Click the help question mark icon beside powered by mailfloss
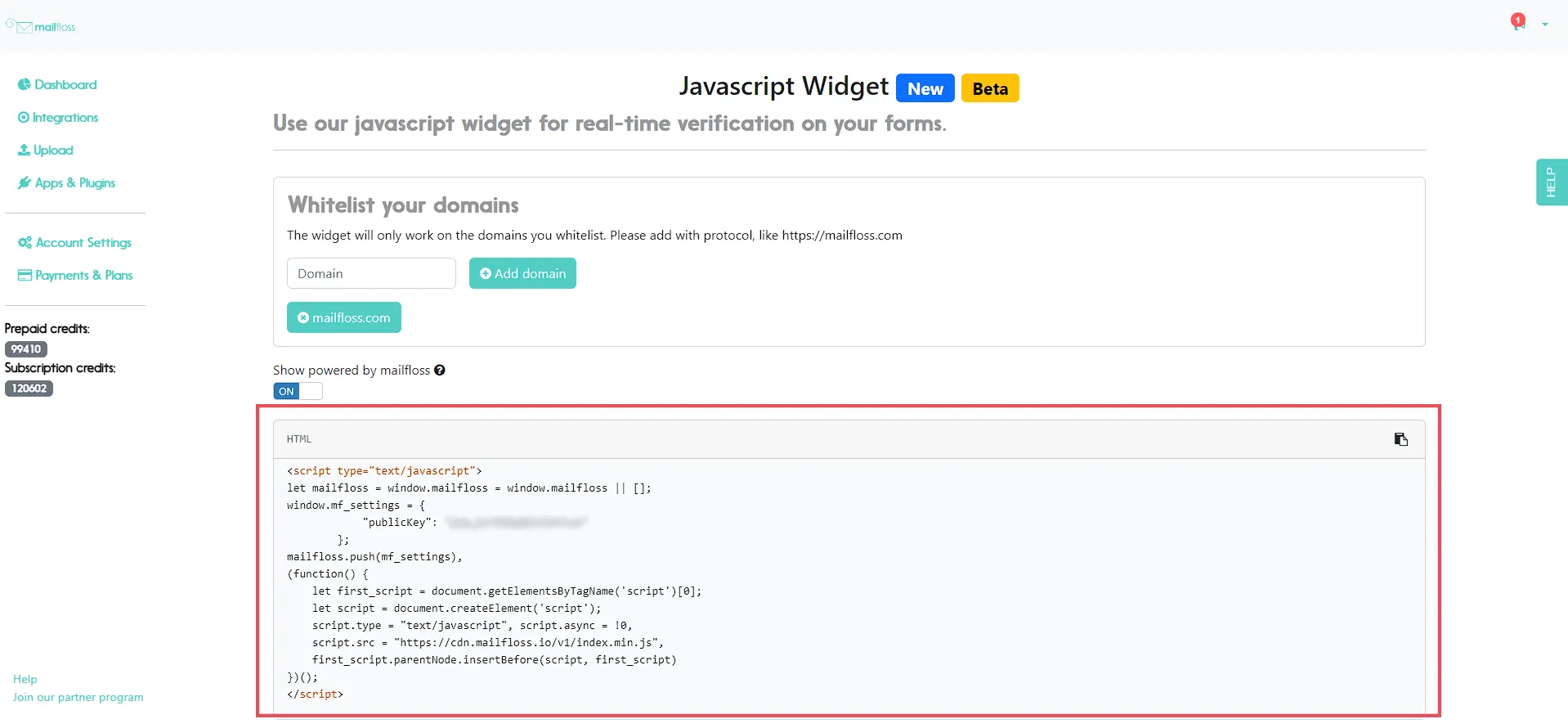The image size is (1568, 728). click(440, 370)
